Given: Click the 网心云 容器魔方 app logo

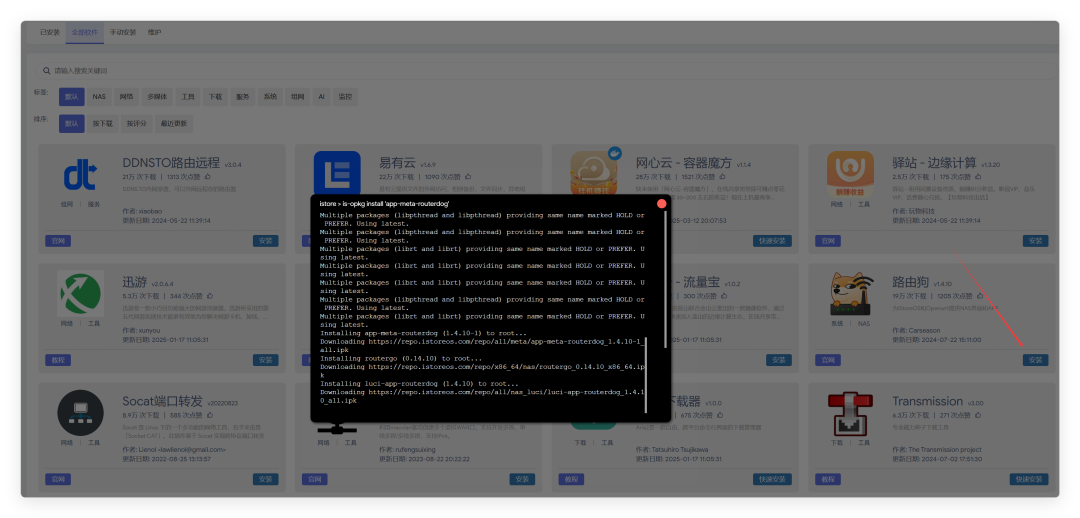Looking at the screenshot, I should 593,174.
